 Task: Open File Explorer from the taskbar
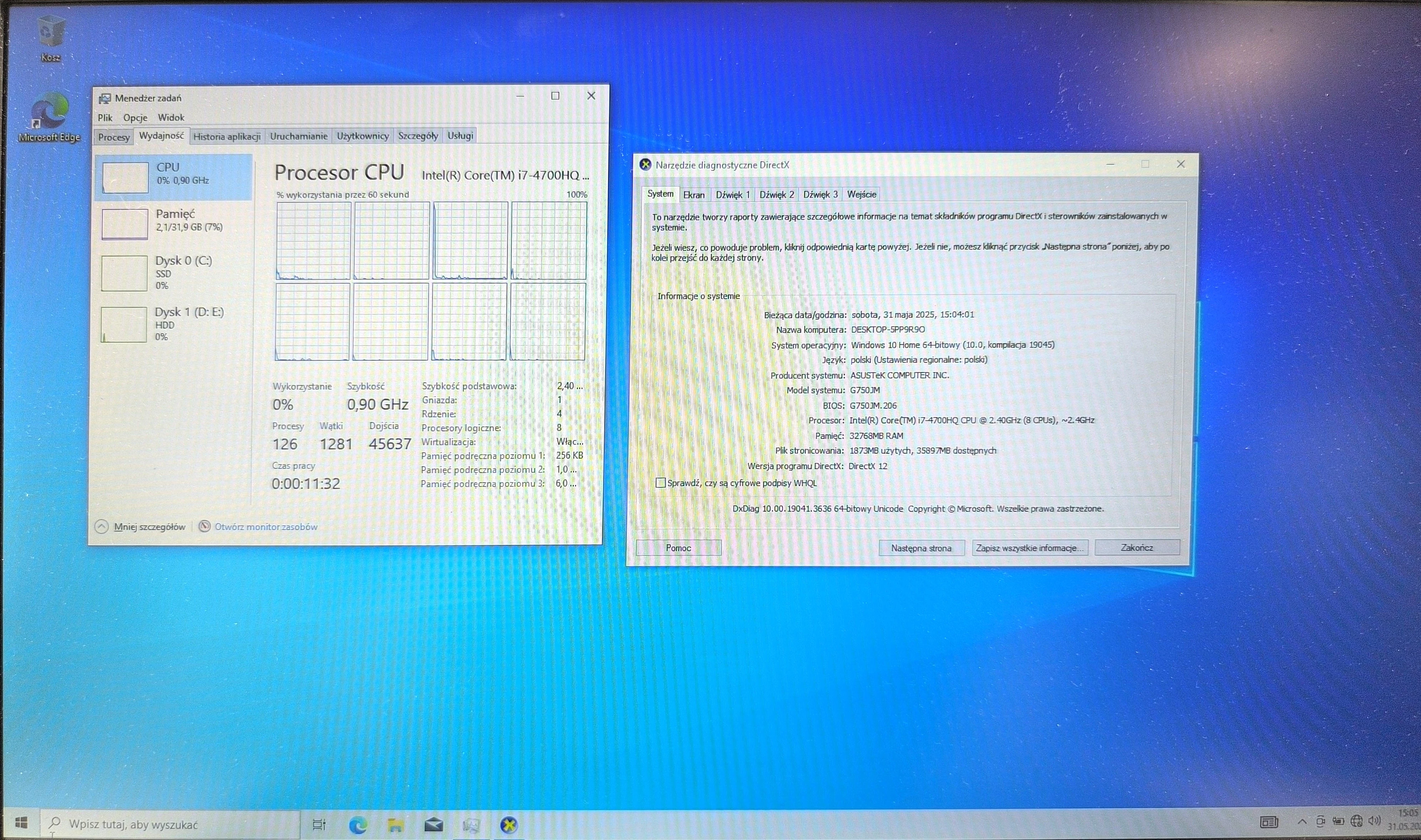point(395,825)
